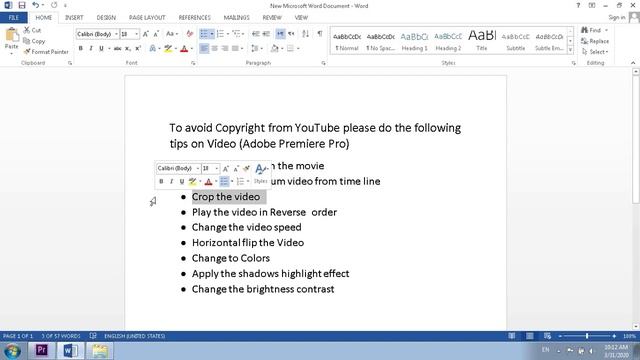Click Find in the Editing group
The image size is (640, 360).
tap(595, 30)
